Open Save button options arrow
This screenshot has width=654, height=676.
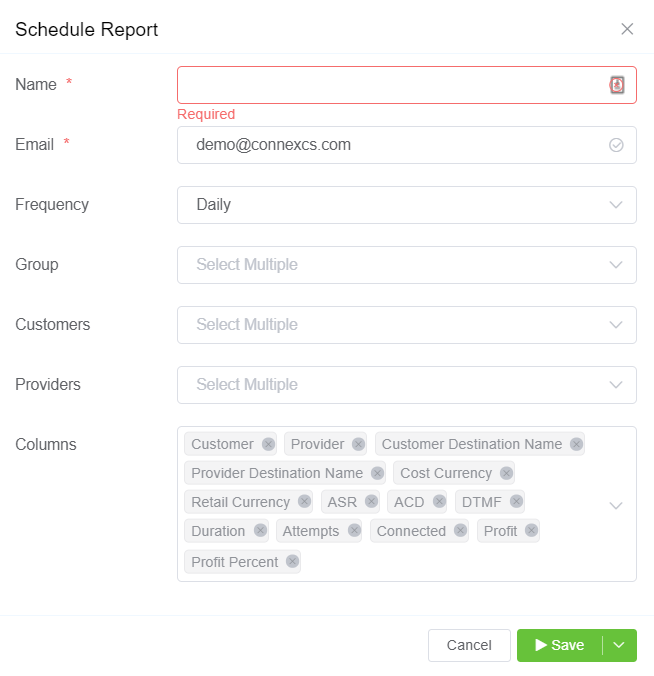pyautogui.click(x=619, y=645)
